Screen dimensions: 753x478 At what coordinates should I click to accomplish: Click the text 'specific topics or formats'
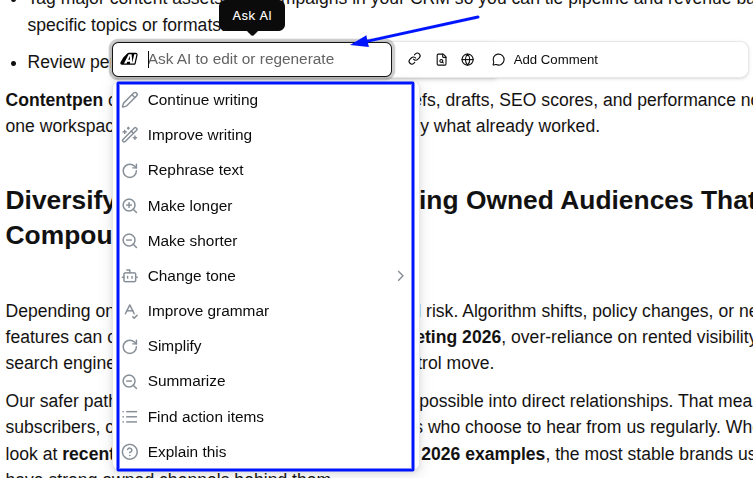[x=123, y=25]
